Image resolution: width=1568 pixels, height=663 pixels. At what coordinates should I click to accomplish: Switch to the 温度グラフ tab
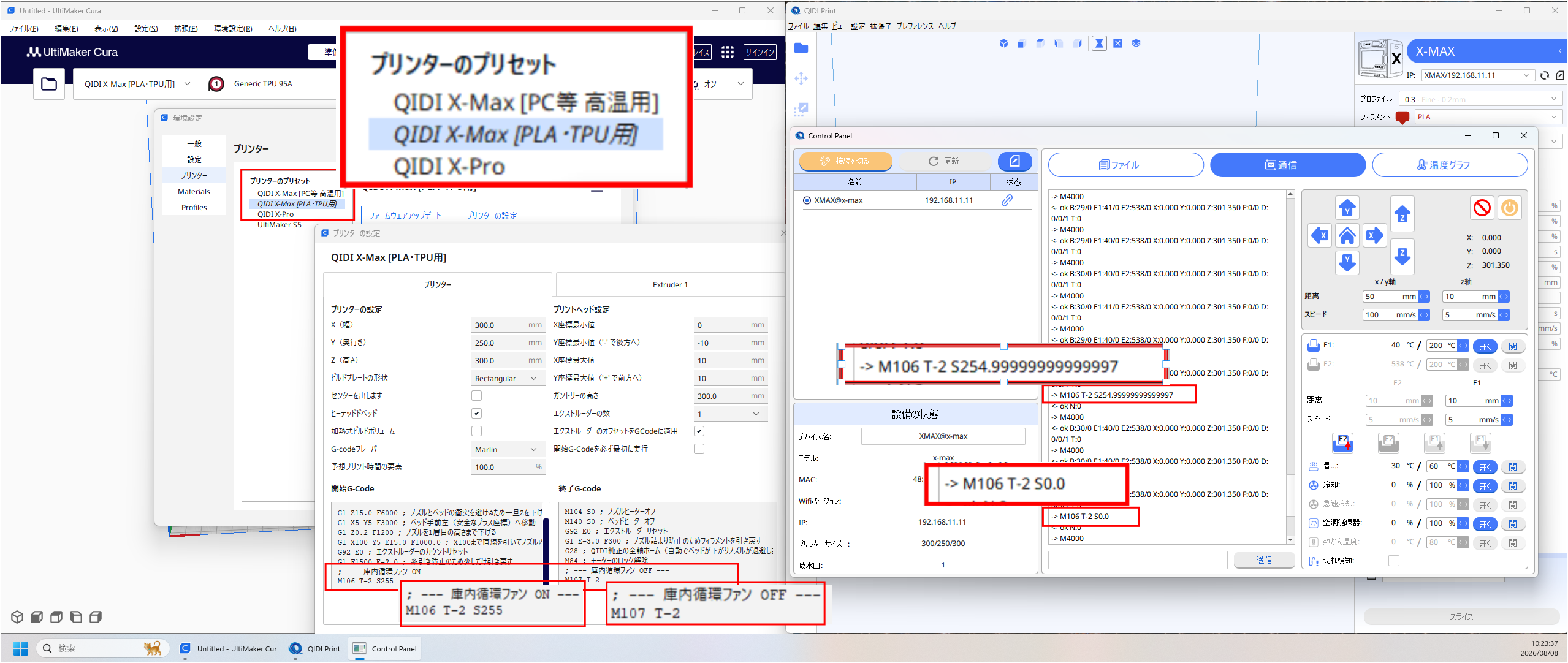click(1450, 165)
